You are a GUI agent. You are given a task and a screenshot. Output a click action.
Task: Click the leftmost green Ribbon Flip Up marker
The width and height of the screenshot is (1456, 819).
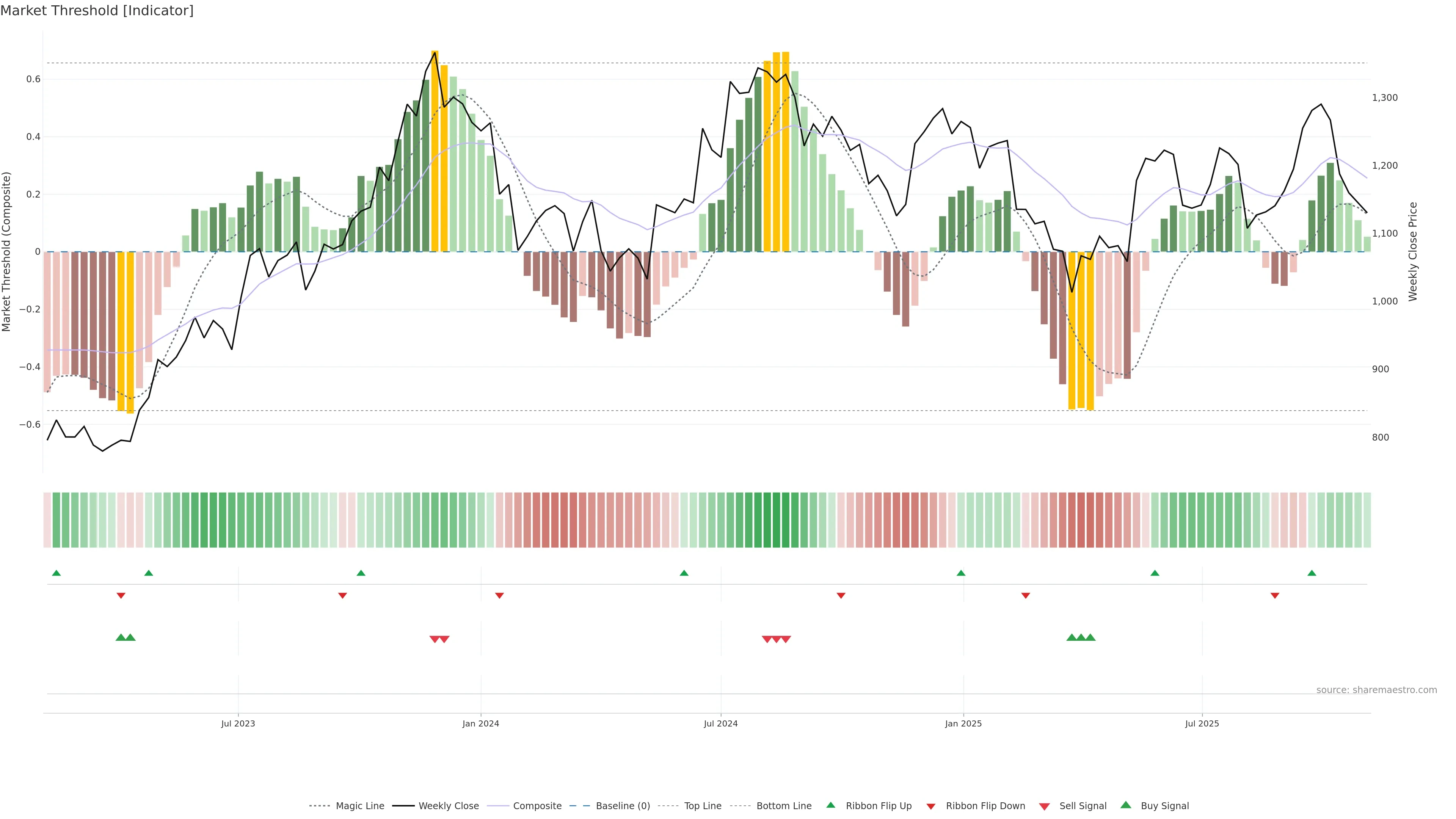pos(56,573)
